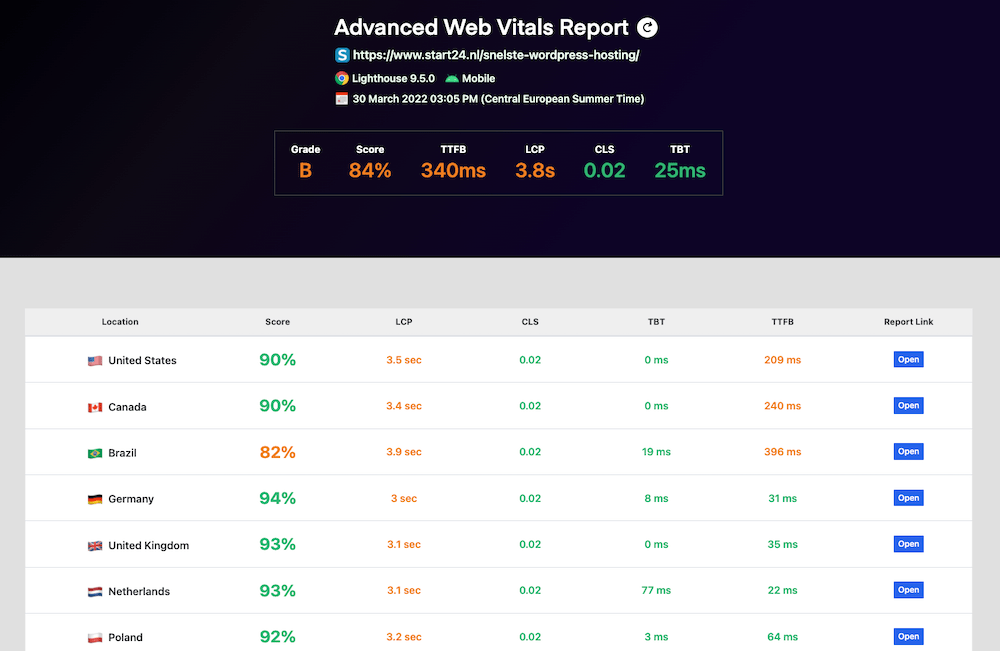Open the Canada report link
Screen dimensions: 1000x651
tap(908, 406)
